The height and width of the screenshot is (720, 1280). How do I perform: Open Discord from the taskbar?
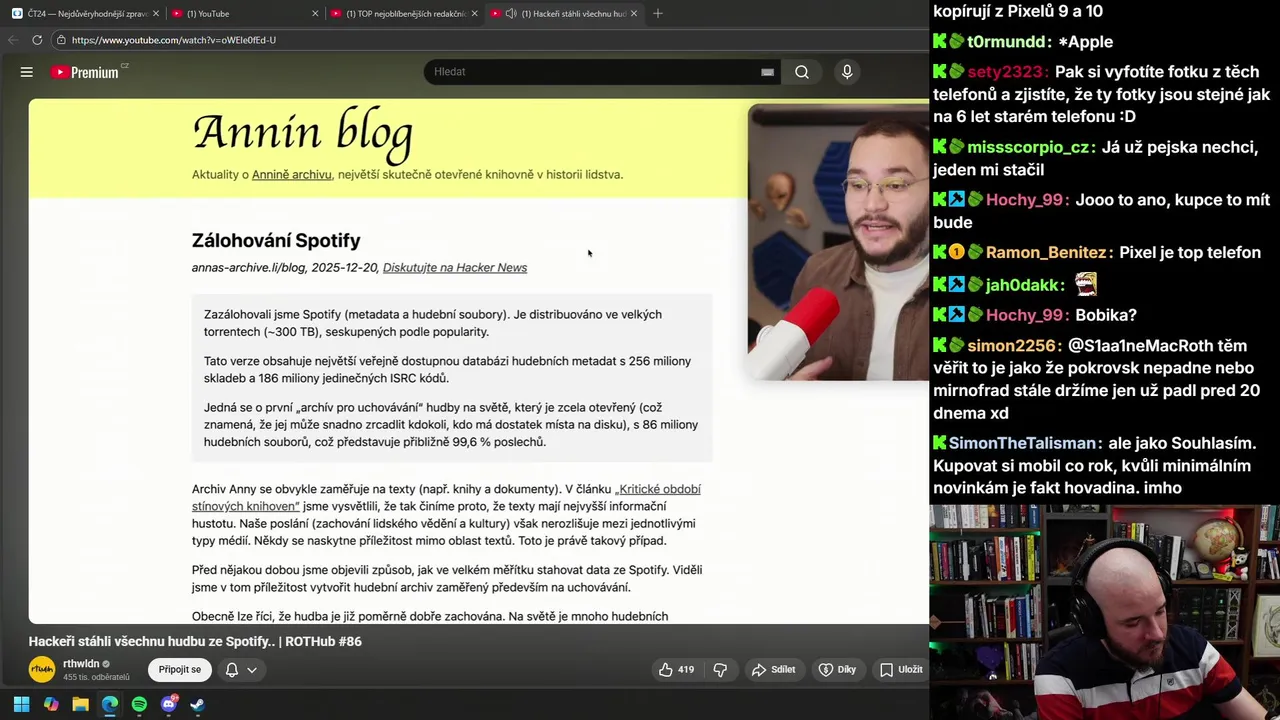[x=169, y=704]
